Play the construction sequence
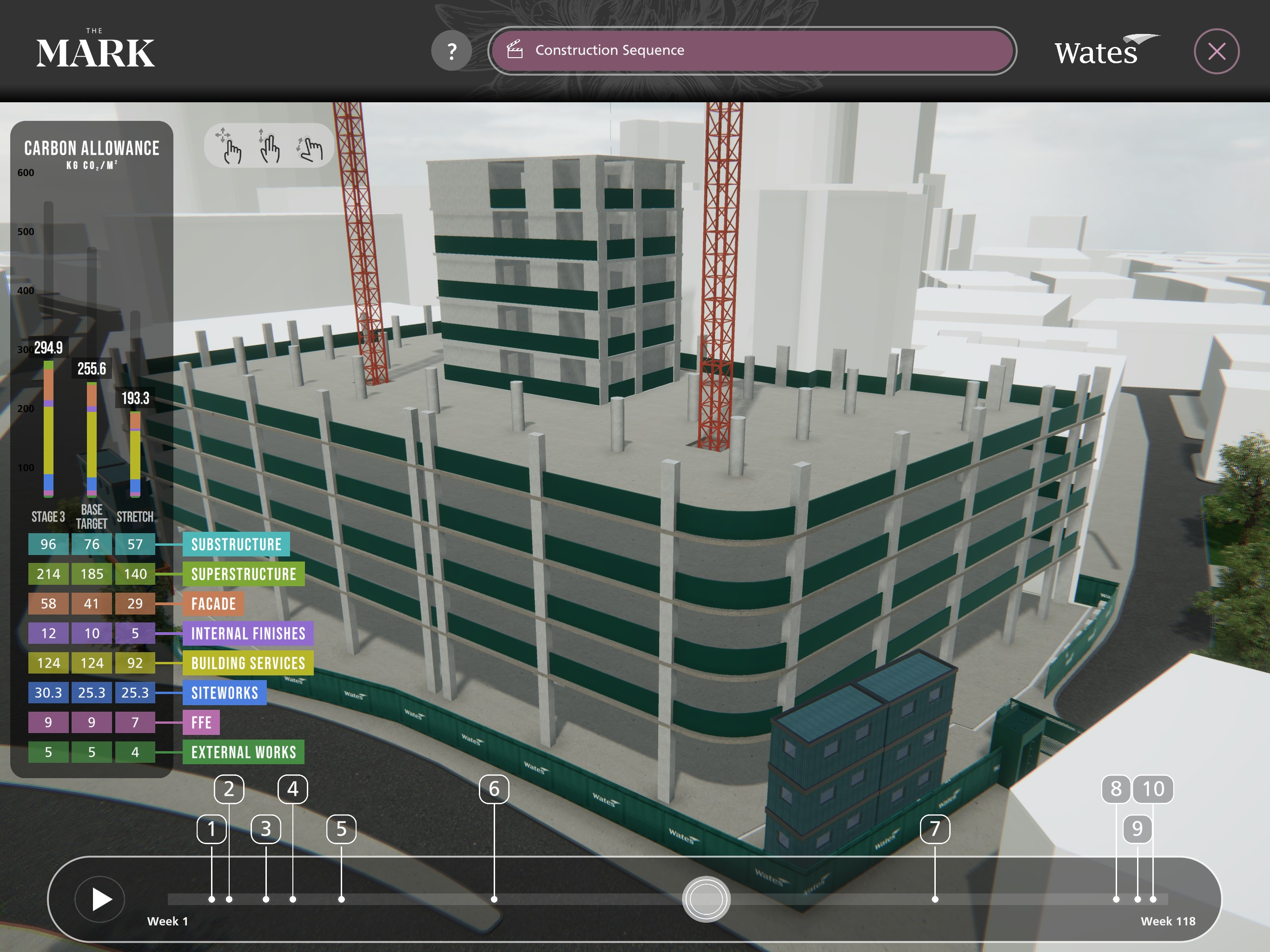The width and height of the screenshot is (1270, 952). (100, 899)
